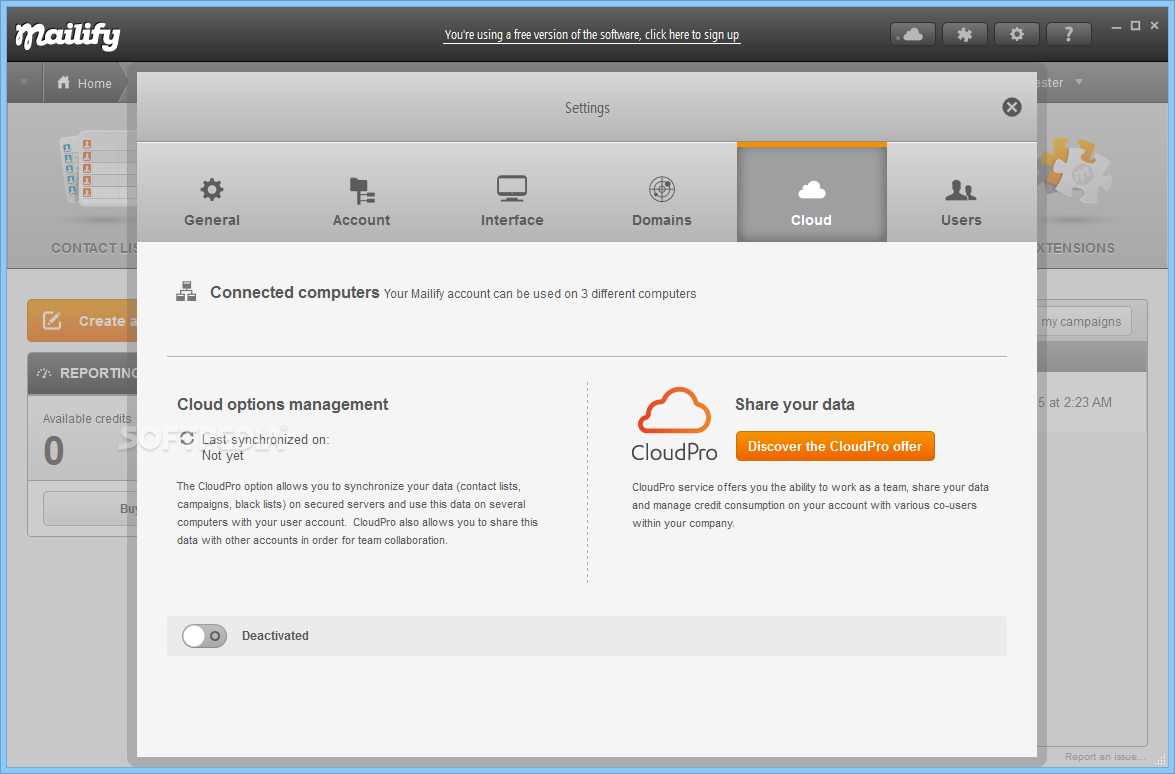Expand the dropdown arrow left of Home
Viewport: 1175px width, 774px height.
tap(24, 82)
